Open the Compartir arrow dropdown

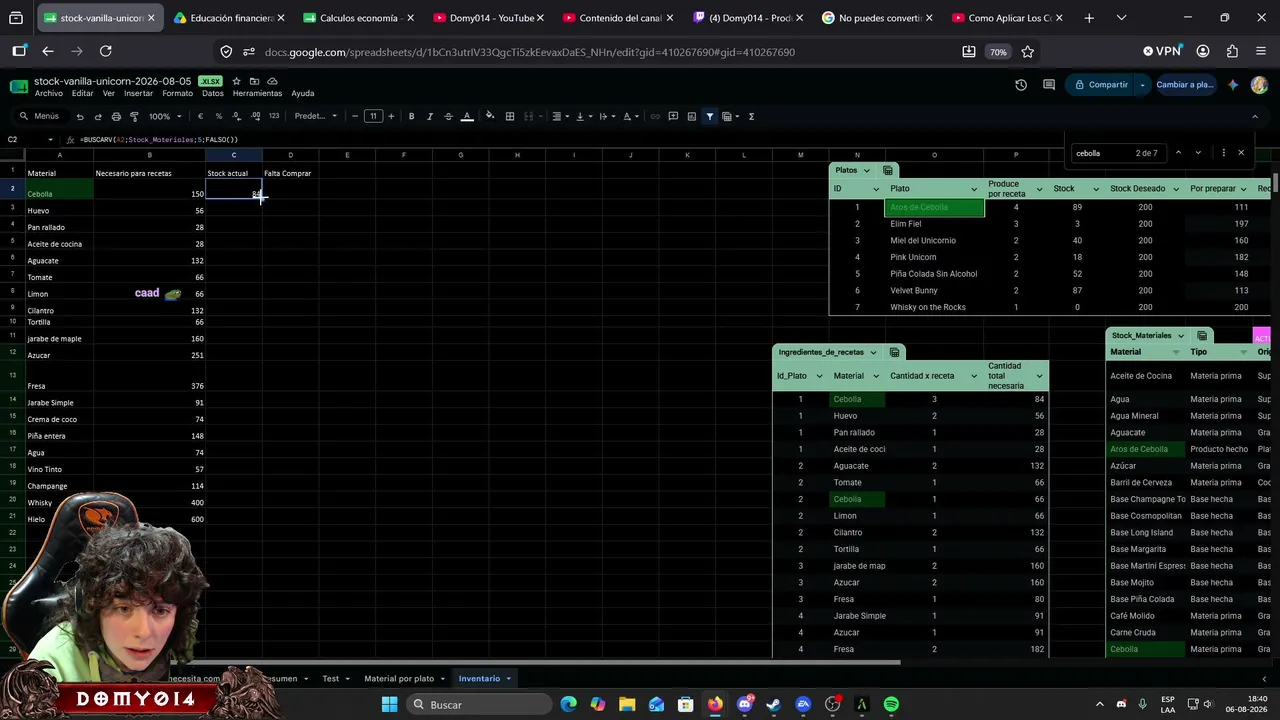pos(1142,85)
